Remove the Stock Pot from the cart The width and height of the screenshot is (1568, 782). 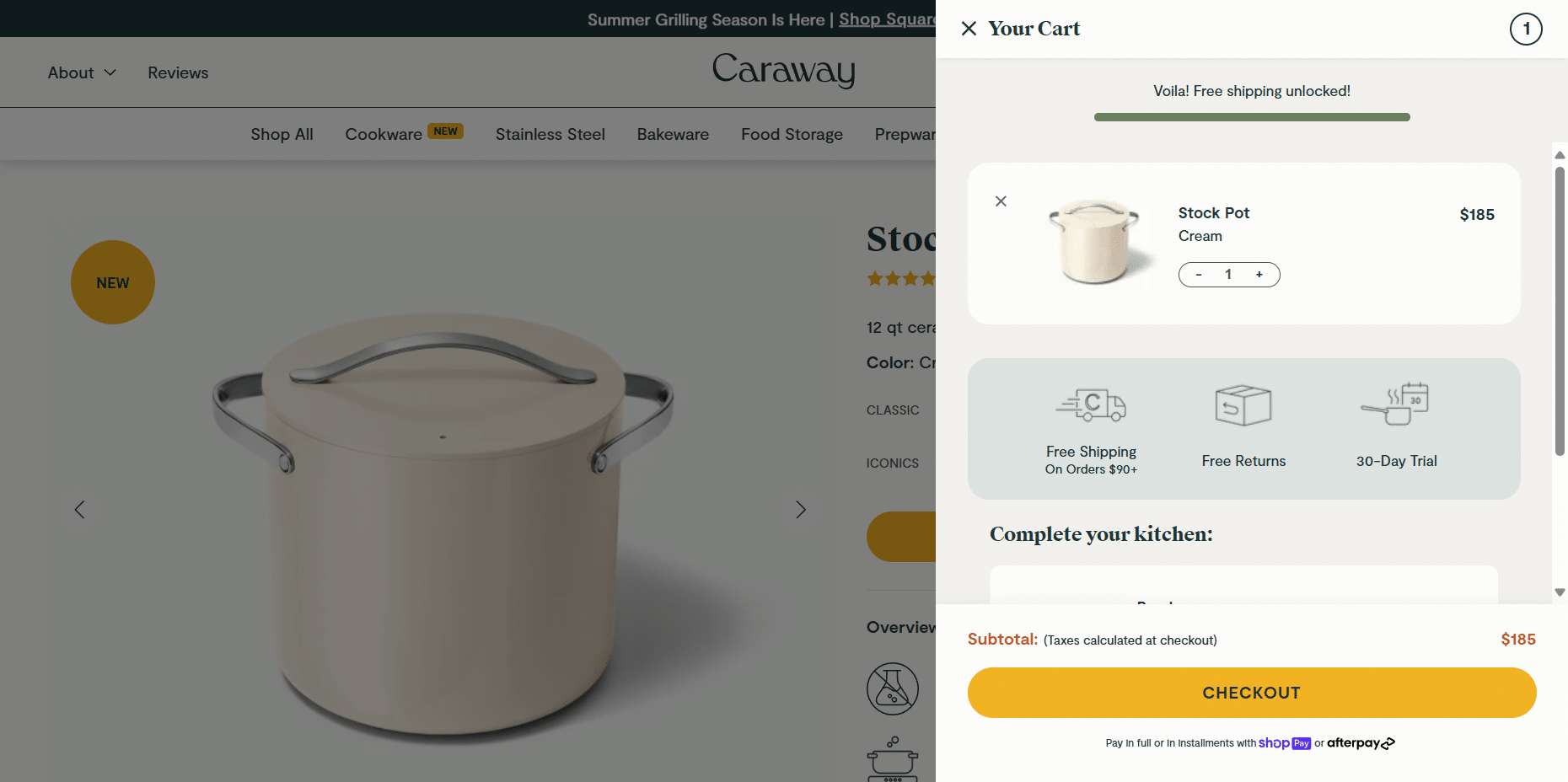coord(1001,201)
